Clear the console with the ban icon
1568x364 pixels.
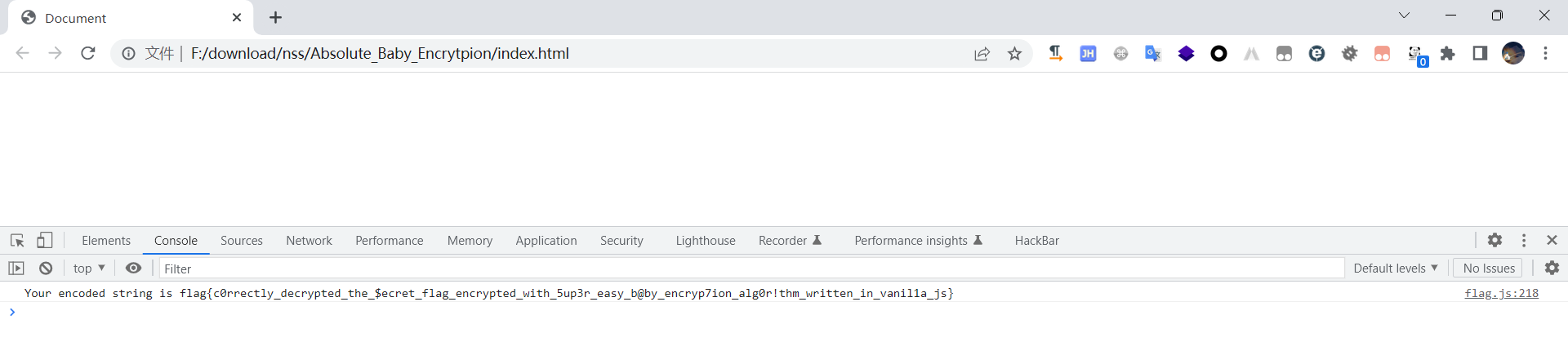tap(46, 268)
